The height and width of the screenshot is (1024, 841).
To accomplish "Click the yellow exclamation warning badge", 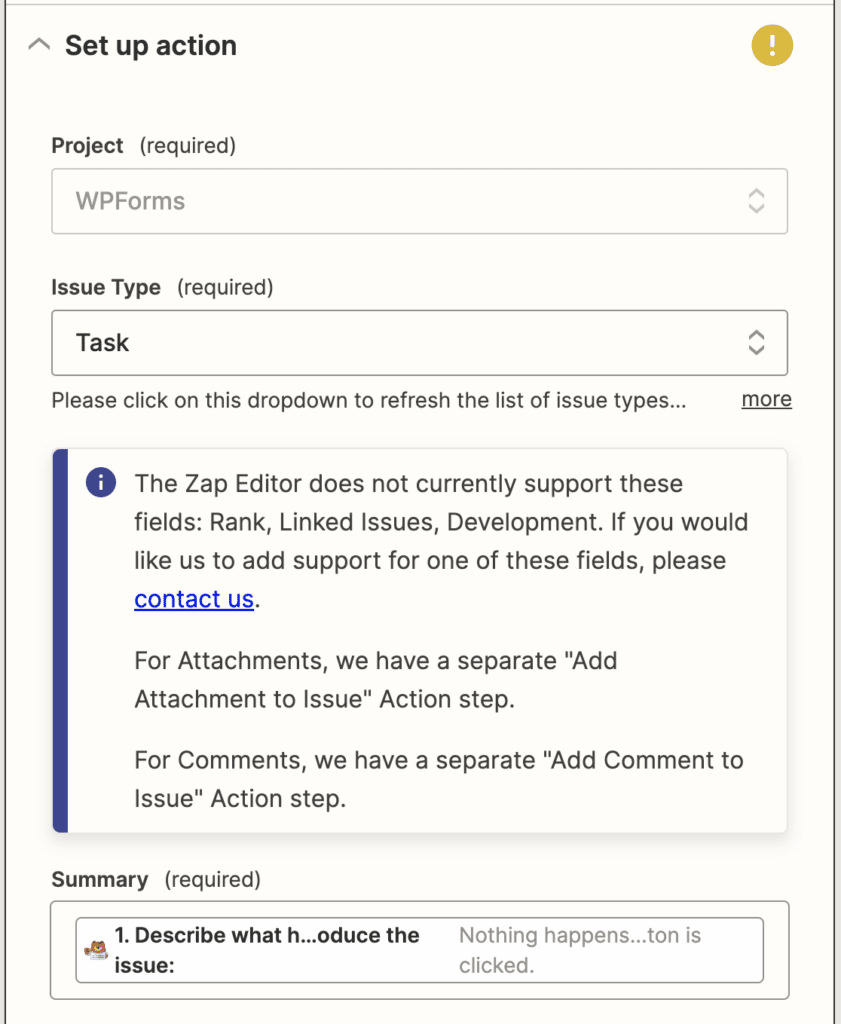I will [x=771, y=45].
